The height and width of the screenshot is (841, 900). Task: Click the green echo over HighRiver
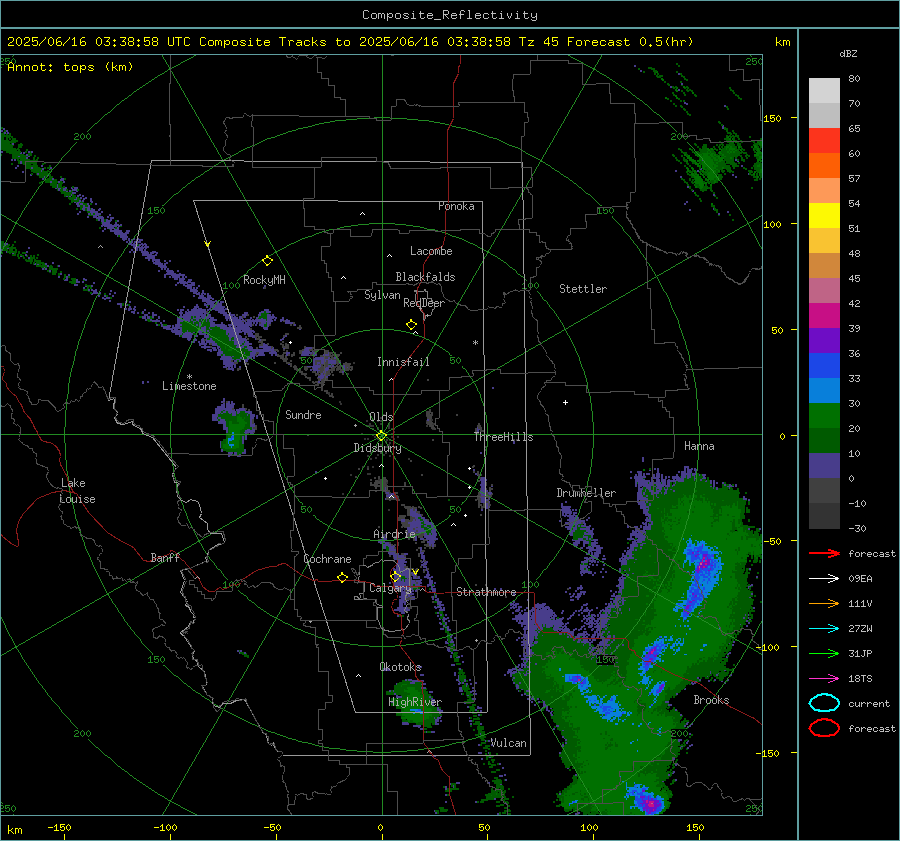click(x=414, y=703)
